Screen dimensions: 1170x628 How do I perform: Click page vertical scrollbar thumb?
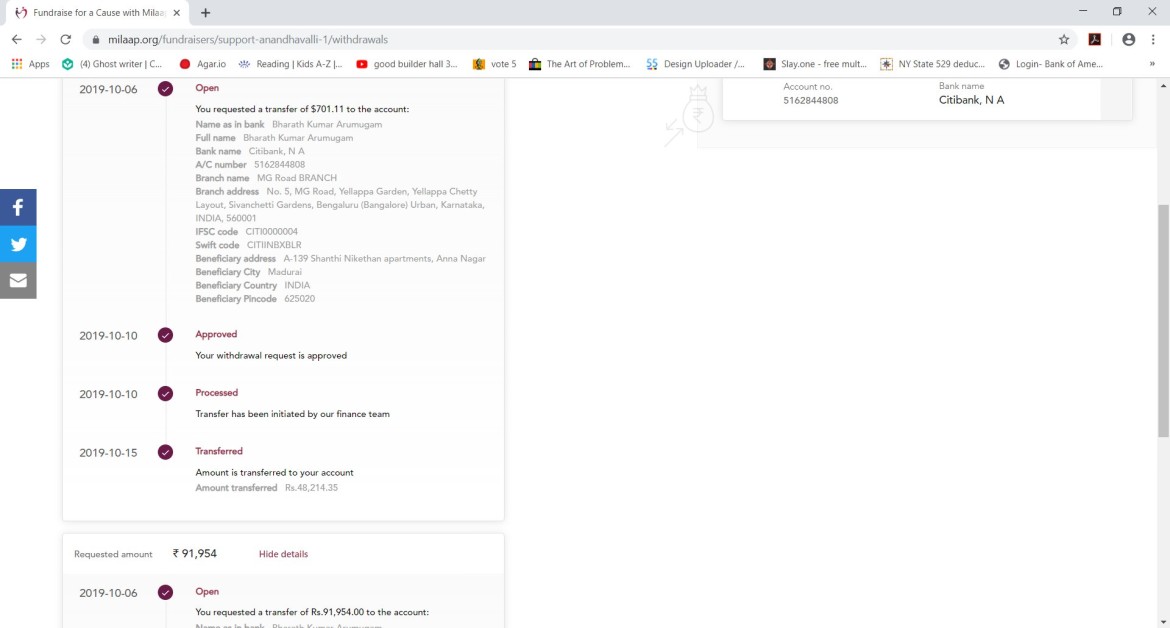click(1163, 321)
